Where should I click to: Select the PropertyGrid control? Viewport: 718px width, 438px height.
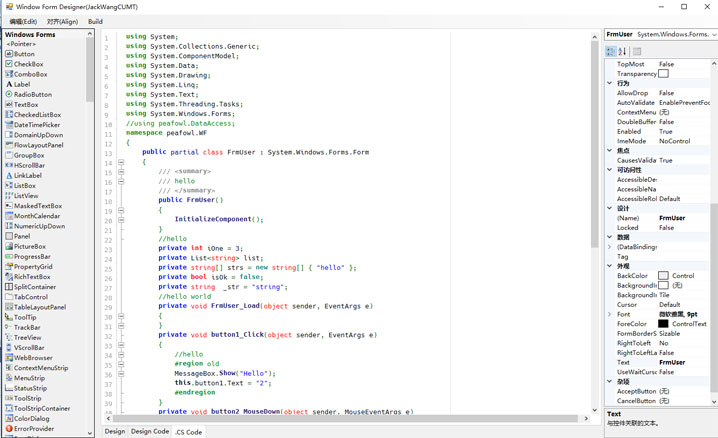(29, 267)
